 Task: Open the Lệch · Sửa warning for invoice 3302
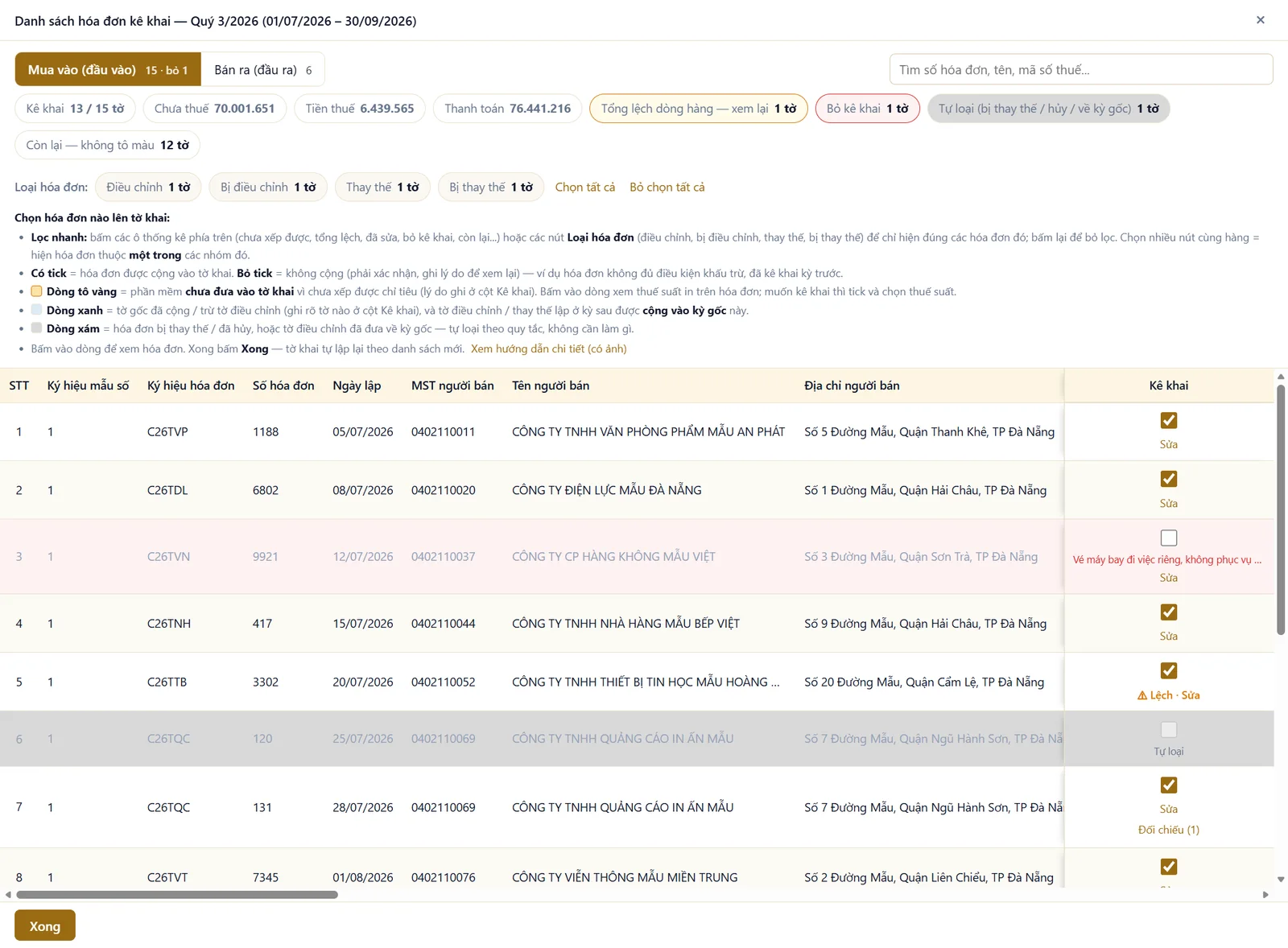[x=1168, y=695]
